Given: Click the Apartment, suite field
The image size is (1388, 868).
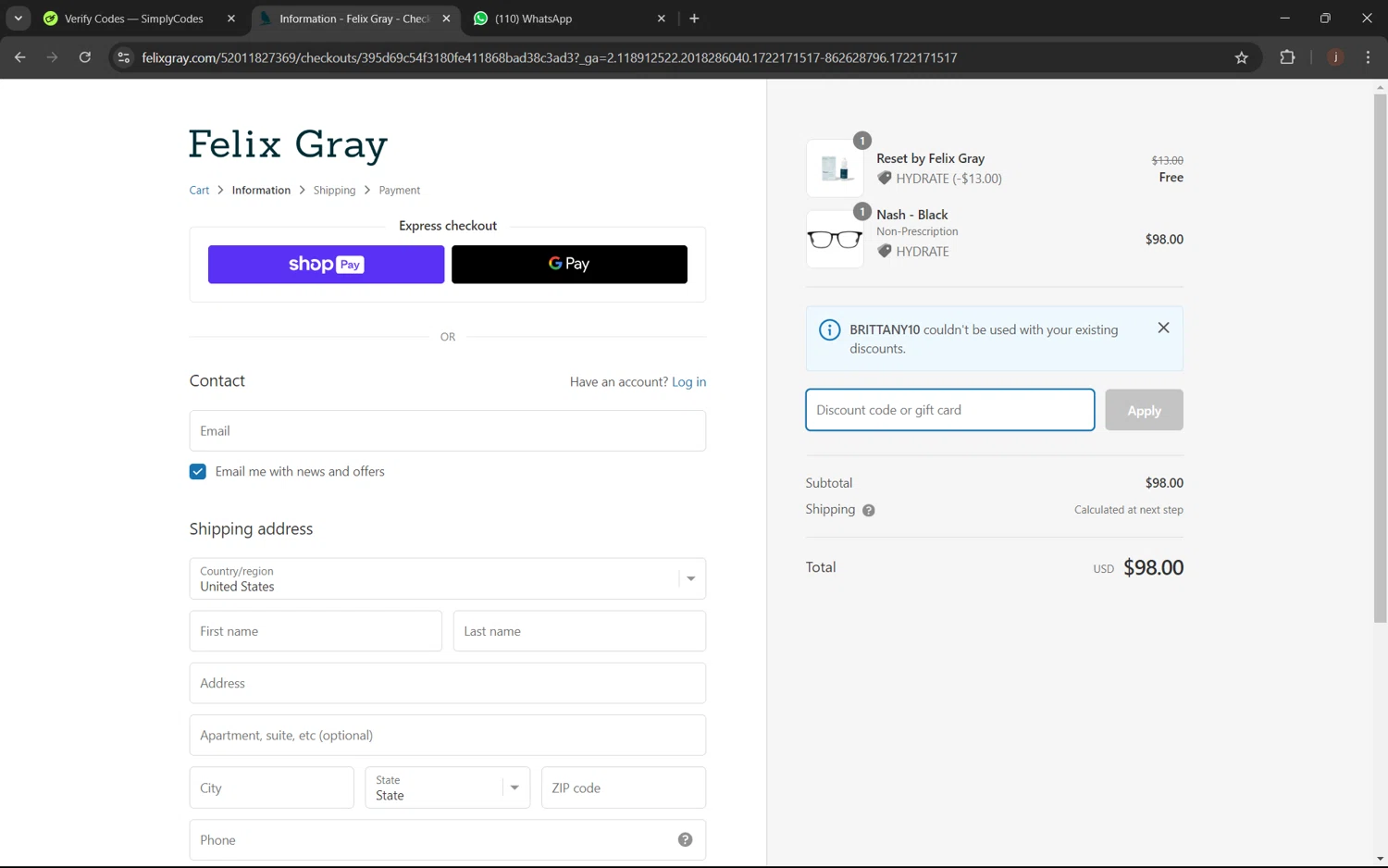Looking at the screenshot, I should [448, 735].
